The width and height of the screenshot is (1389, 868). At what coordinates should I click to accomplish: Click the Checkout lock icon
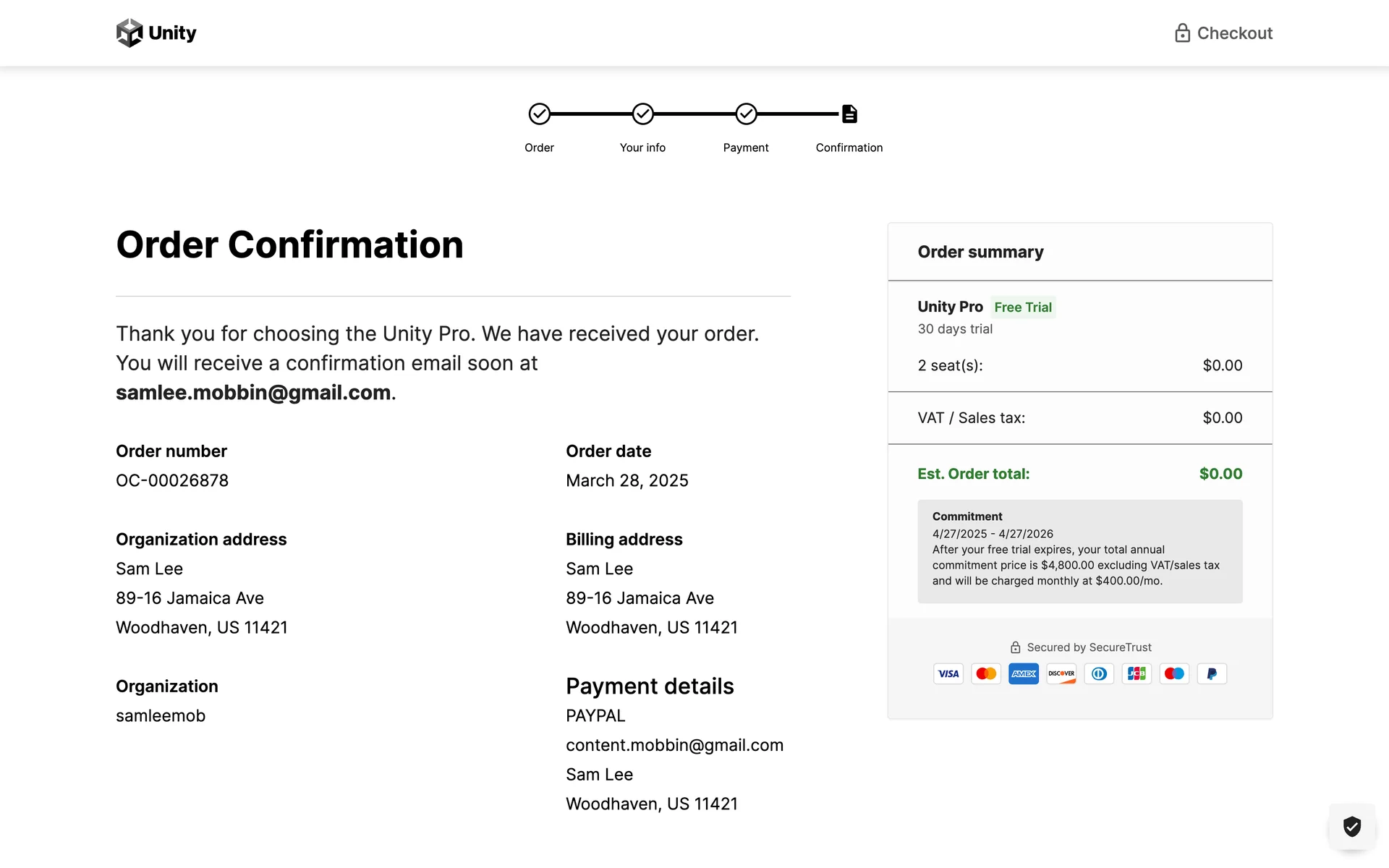(1182, 33)
